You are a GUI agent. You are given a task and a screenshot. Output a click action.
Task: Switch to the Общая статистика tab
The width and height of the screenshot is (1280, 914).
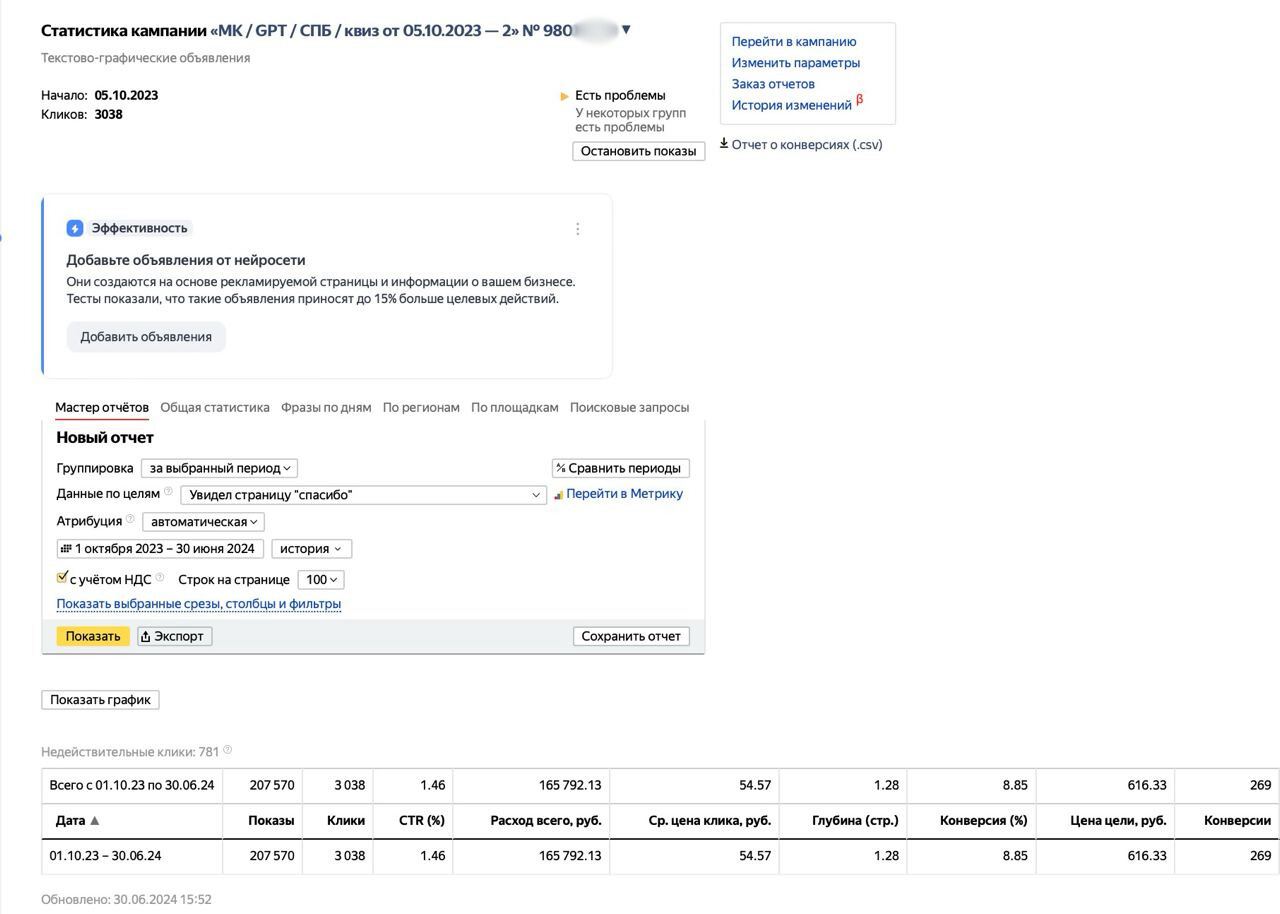[x=215, y=408]
